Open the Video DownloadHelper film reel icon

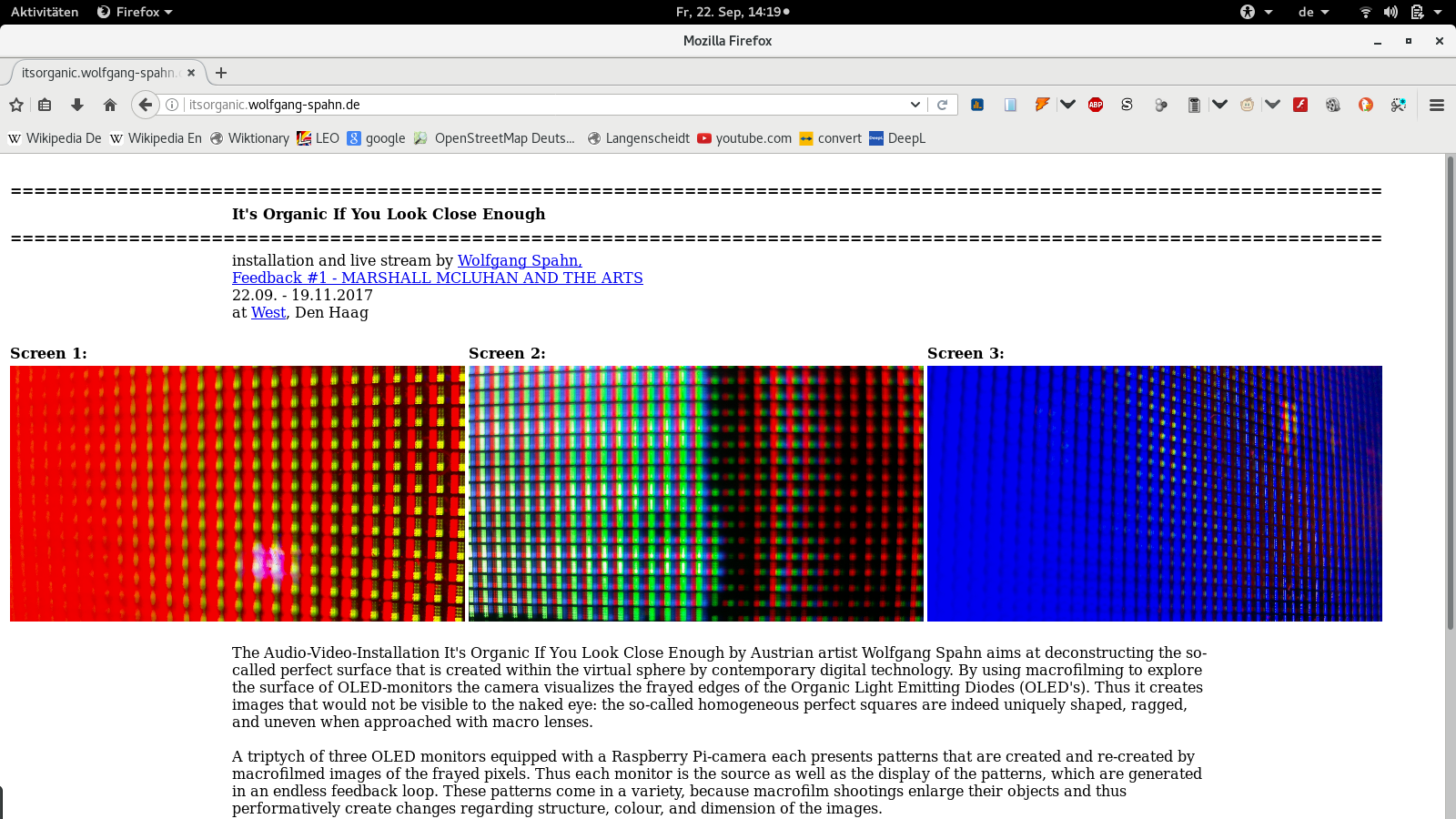1332,105
